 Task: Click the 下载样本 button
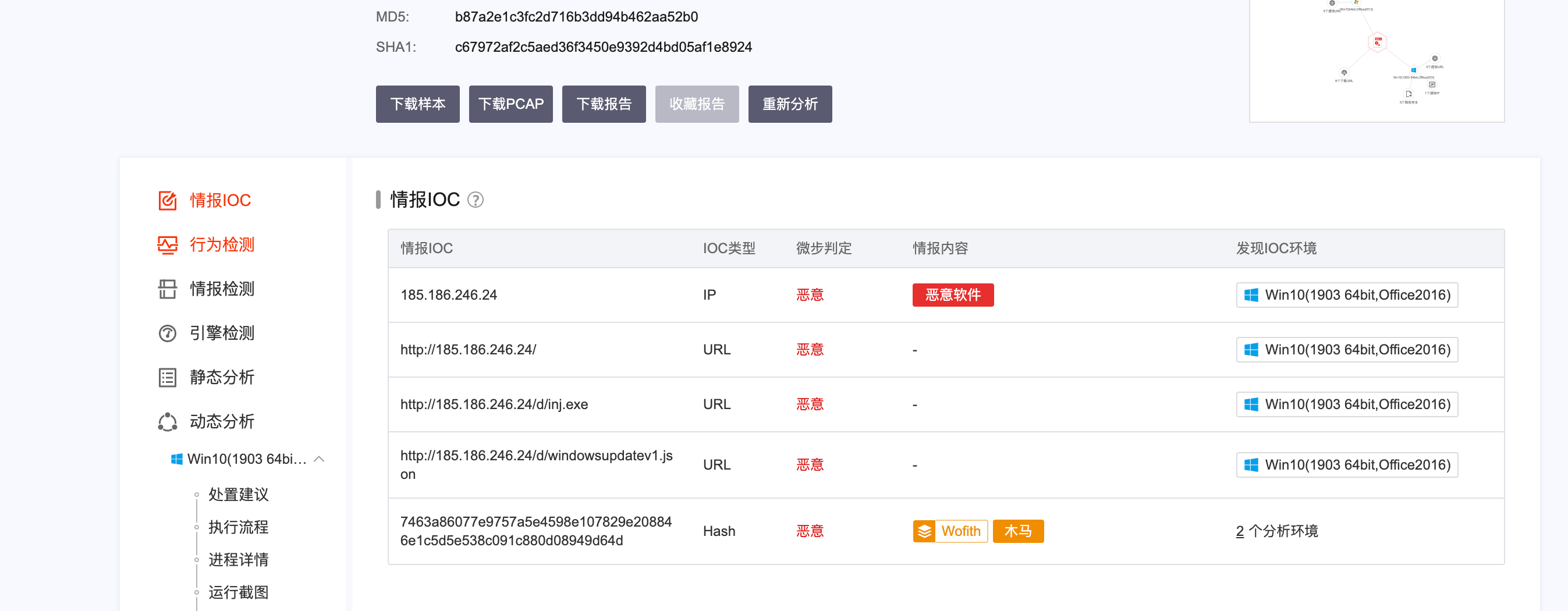click(417, 104)
